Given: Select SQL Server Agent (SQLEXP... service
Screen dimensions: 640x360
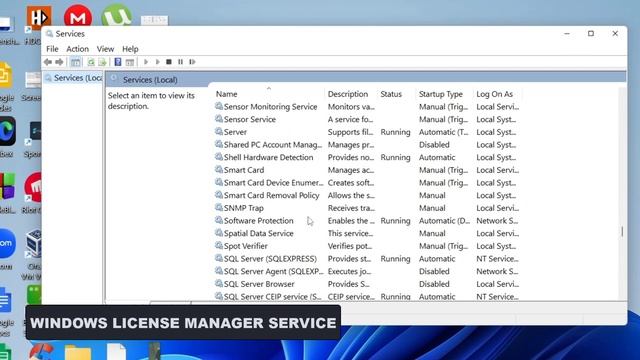Looking at the screenshot, I should [x=273, y=271].
